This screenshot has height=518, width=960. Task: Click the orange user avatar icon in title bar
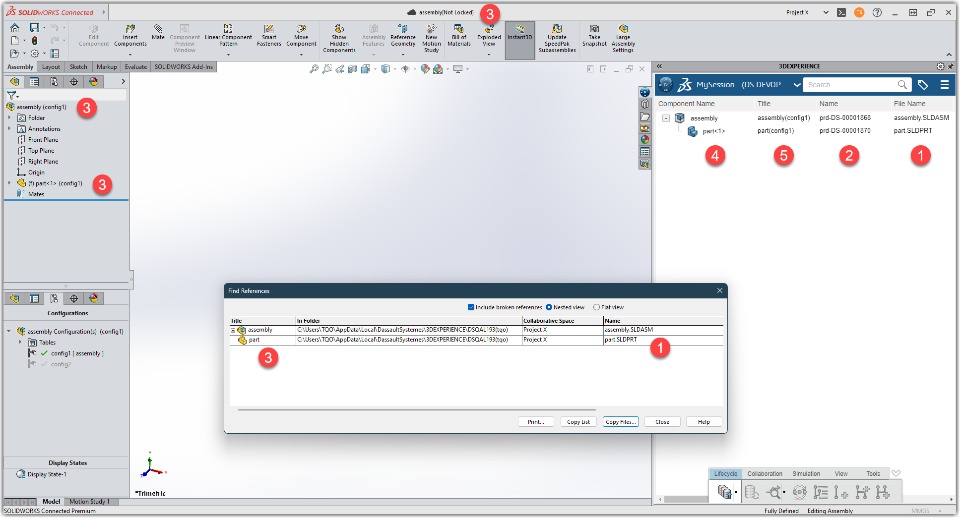(x=859, y=12)
